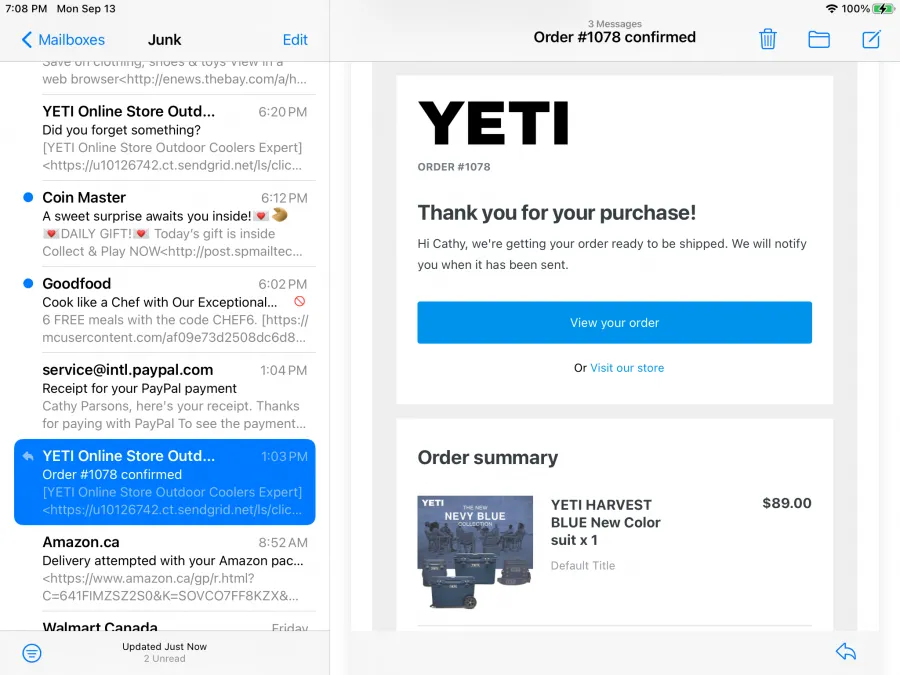Tap the reply arrow in the bottom toolbar
The image size is (900, 675).
pos(845,651)
